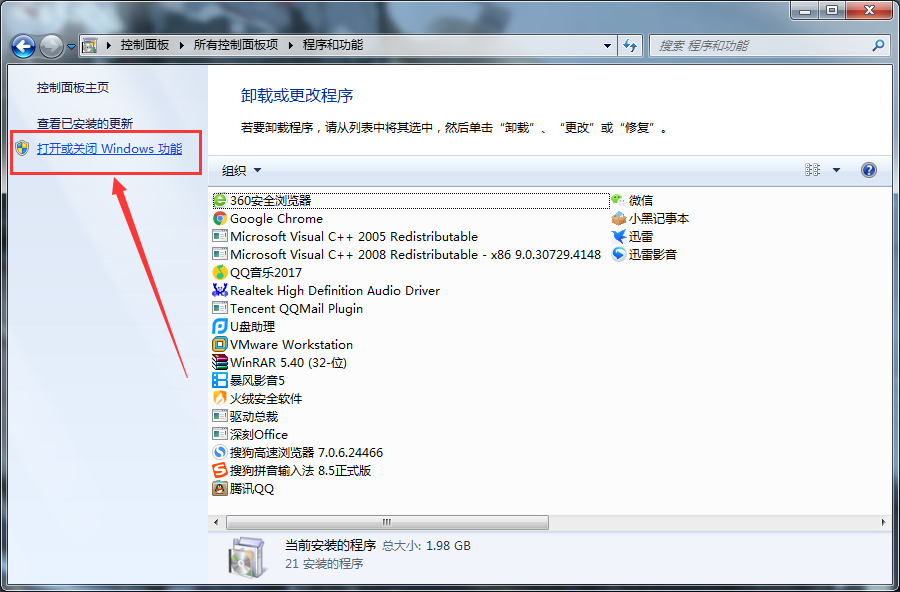Image resolution: width=900 pixels, height=592 pixels.
Task: Select the Realtek High Definition Audio Driver entry
Action: click(326, 291)
